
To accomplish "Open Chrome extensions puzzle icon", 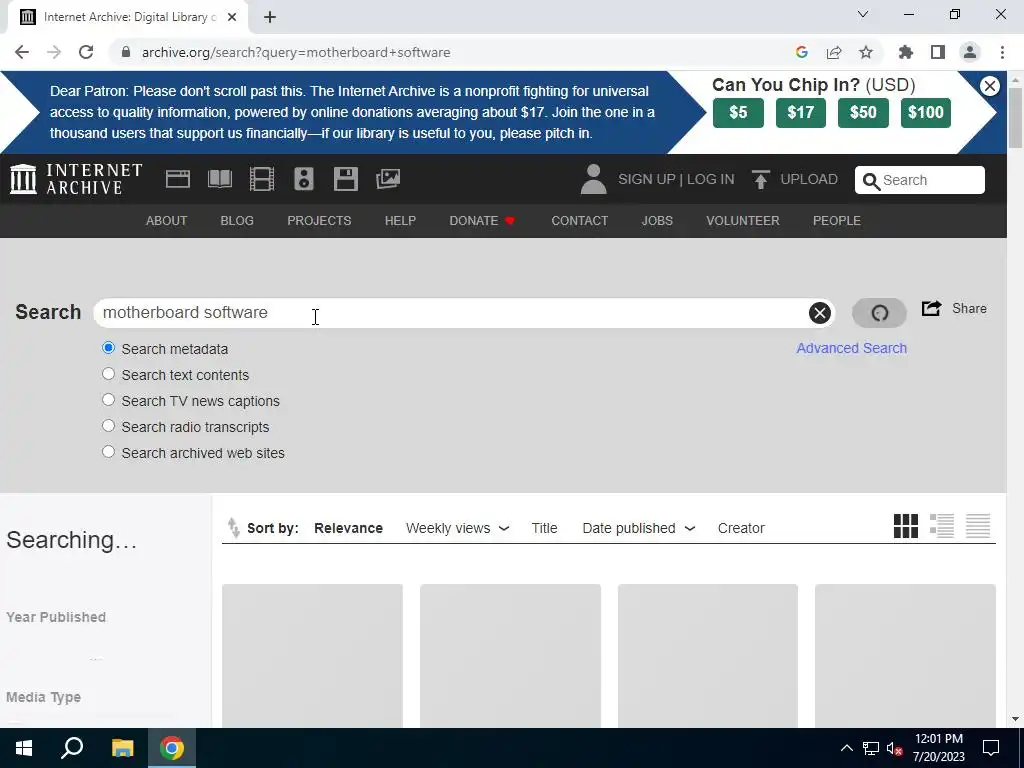I will tap(905, 52).
